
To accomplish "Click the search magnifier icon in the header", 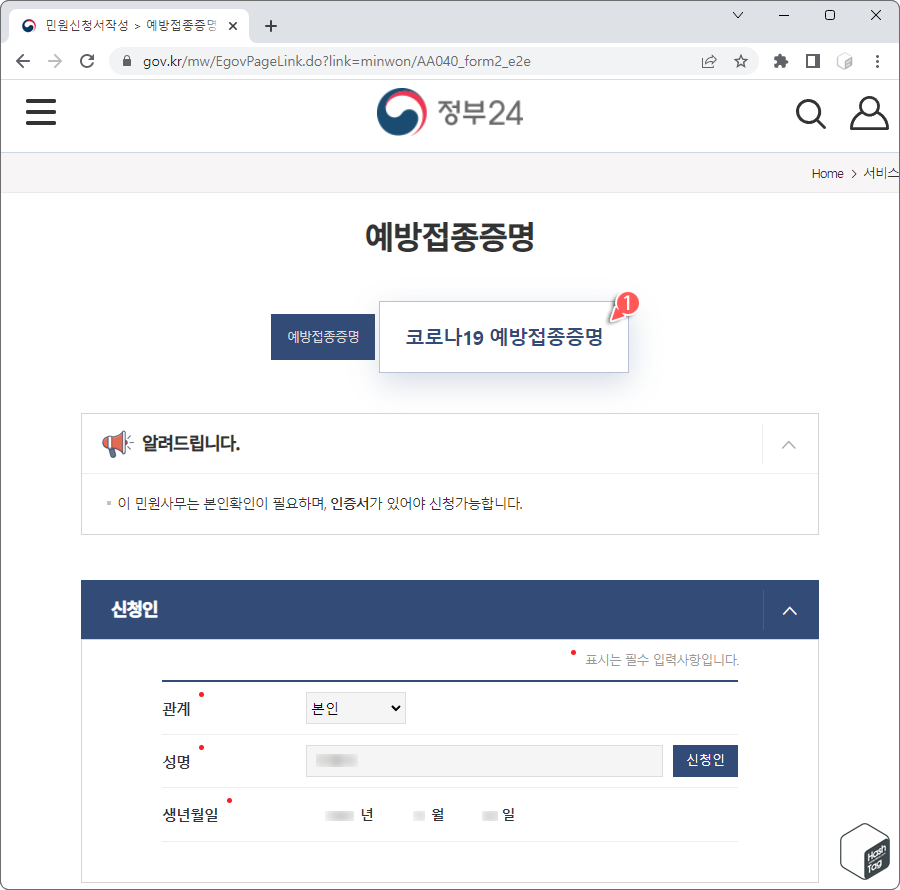I will pyautogui.click(x=810, y=113).
